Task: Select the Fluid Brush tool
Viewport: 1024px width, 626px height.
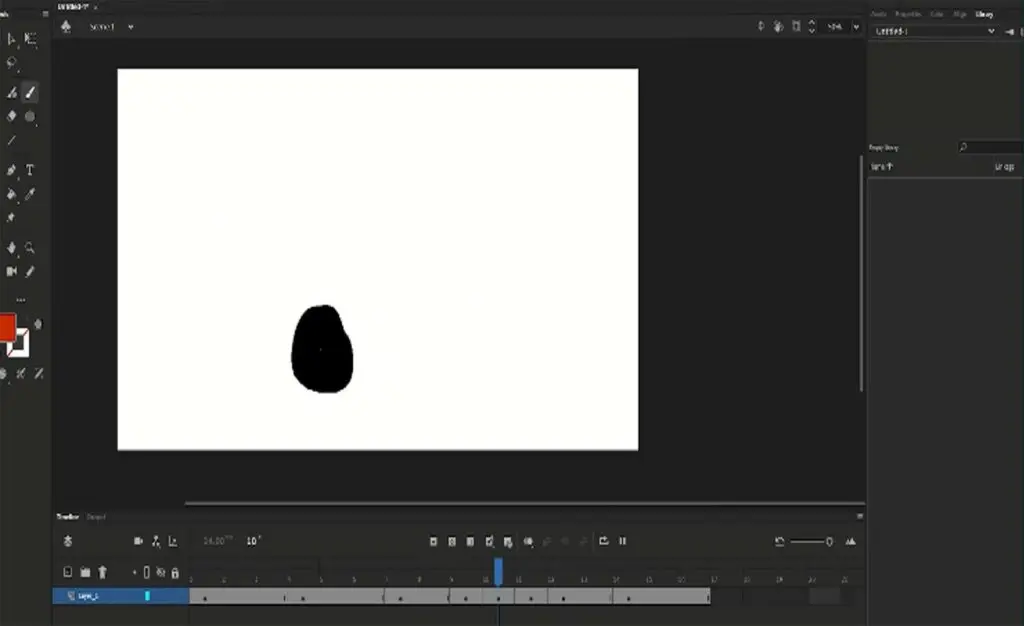Action: click(x=11, y=93)
